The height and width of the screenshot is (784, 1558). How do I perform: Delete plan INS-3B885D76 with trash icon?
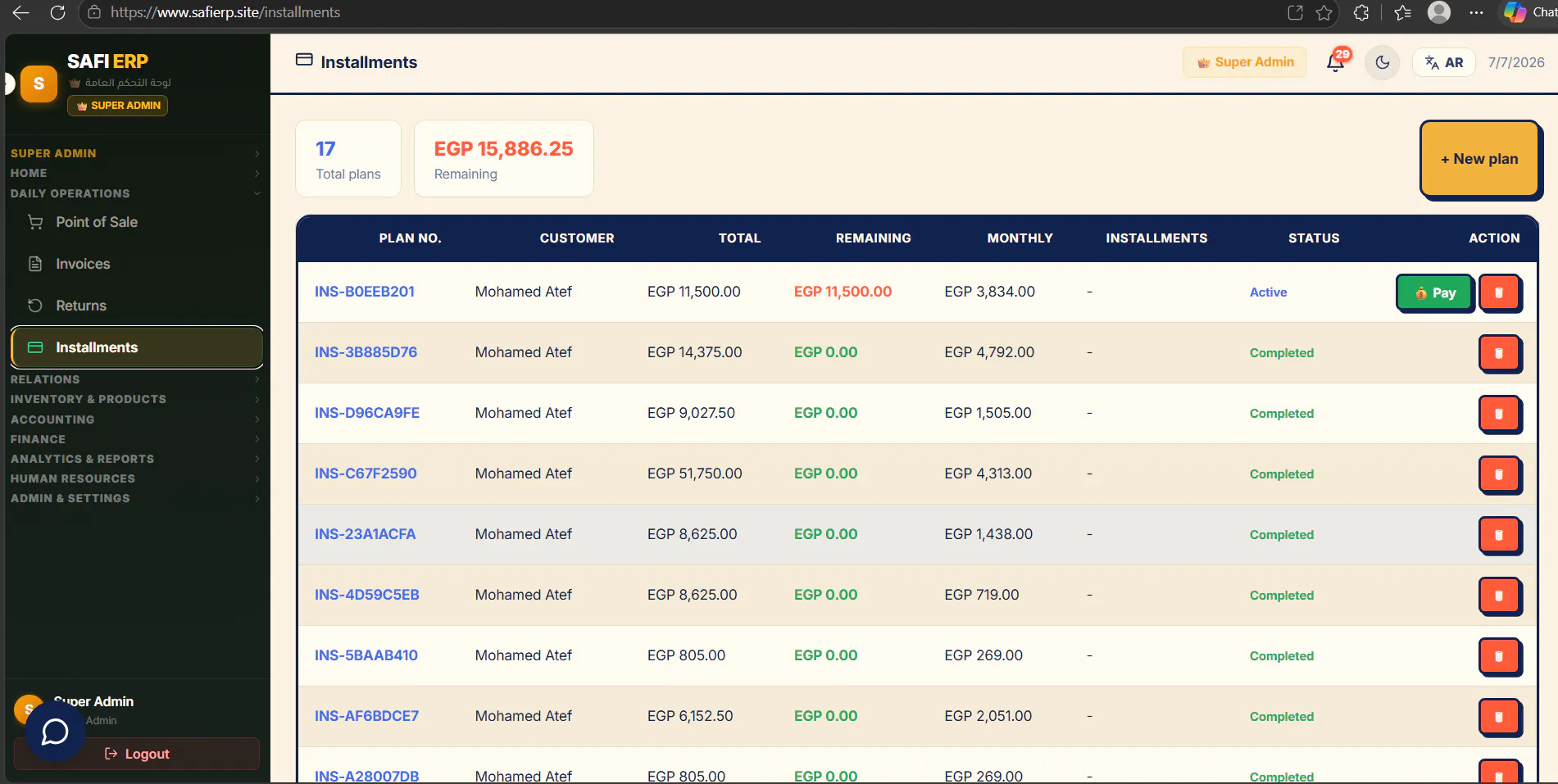(x=1499, y=353)
